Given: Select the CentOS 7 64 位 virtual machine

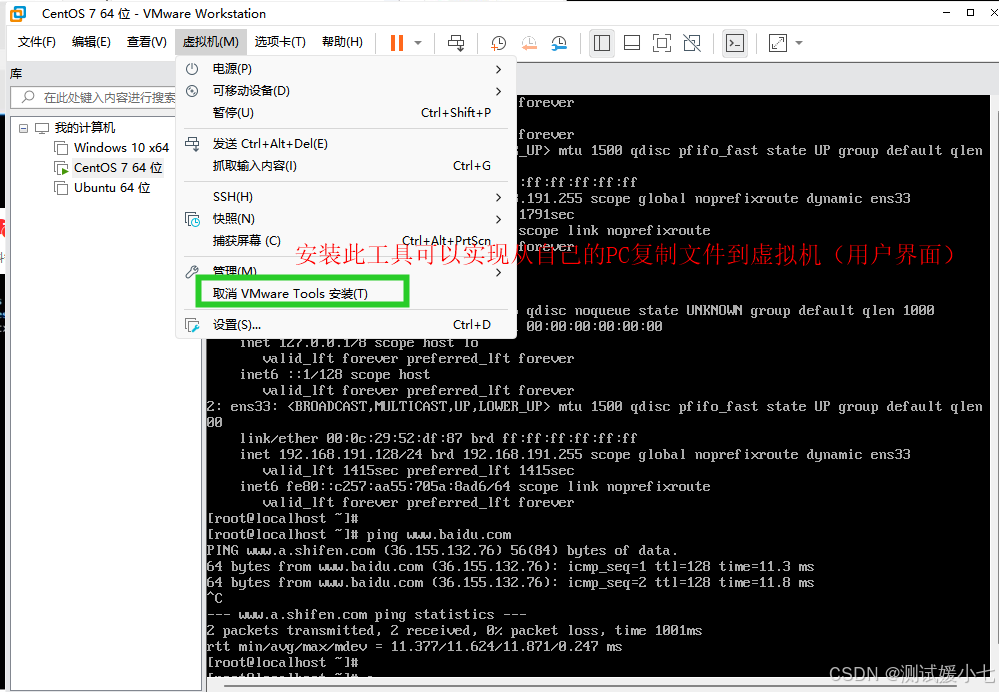Looking at the screenshot, I should click(x=118, y=168).
